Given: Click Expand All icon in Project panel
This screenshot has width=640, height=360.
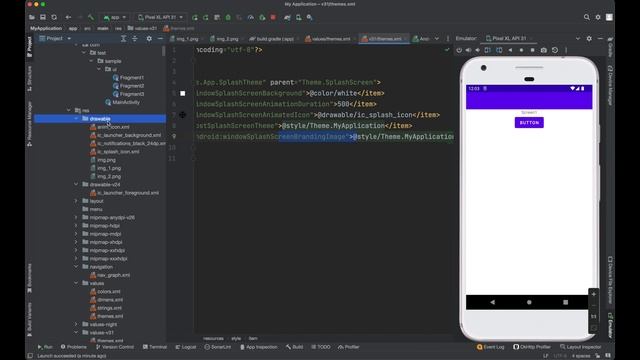Looking at the screenshot, I should point(123,38).
